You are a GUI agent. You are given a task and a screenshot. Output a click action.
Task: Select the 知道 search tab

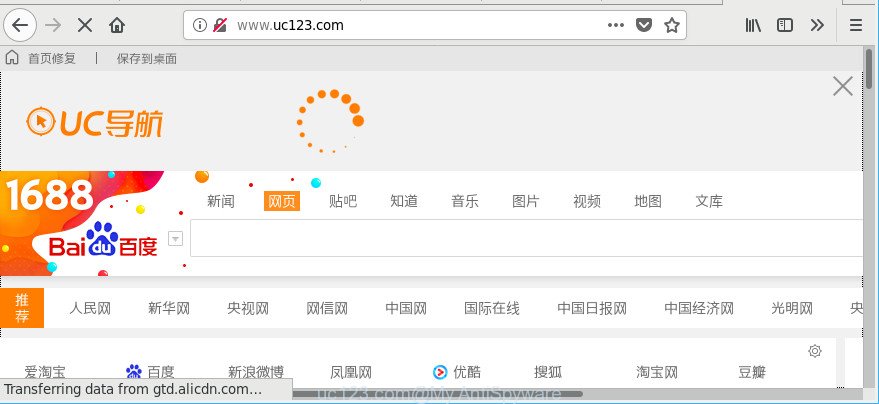pyautogui.click(x=404, y=201)
